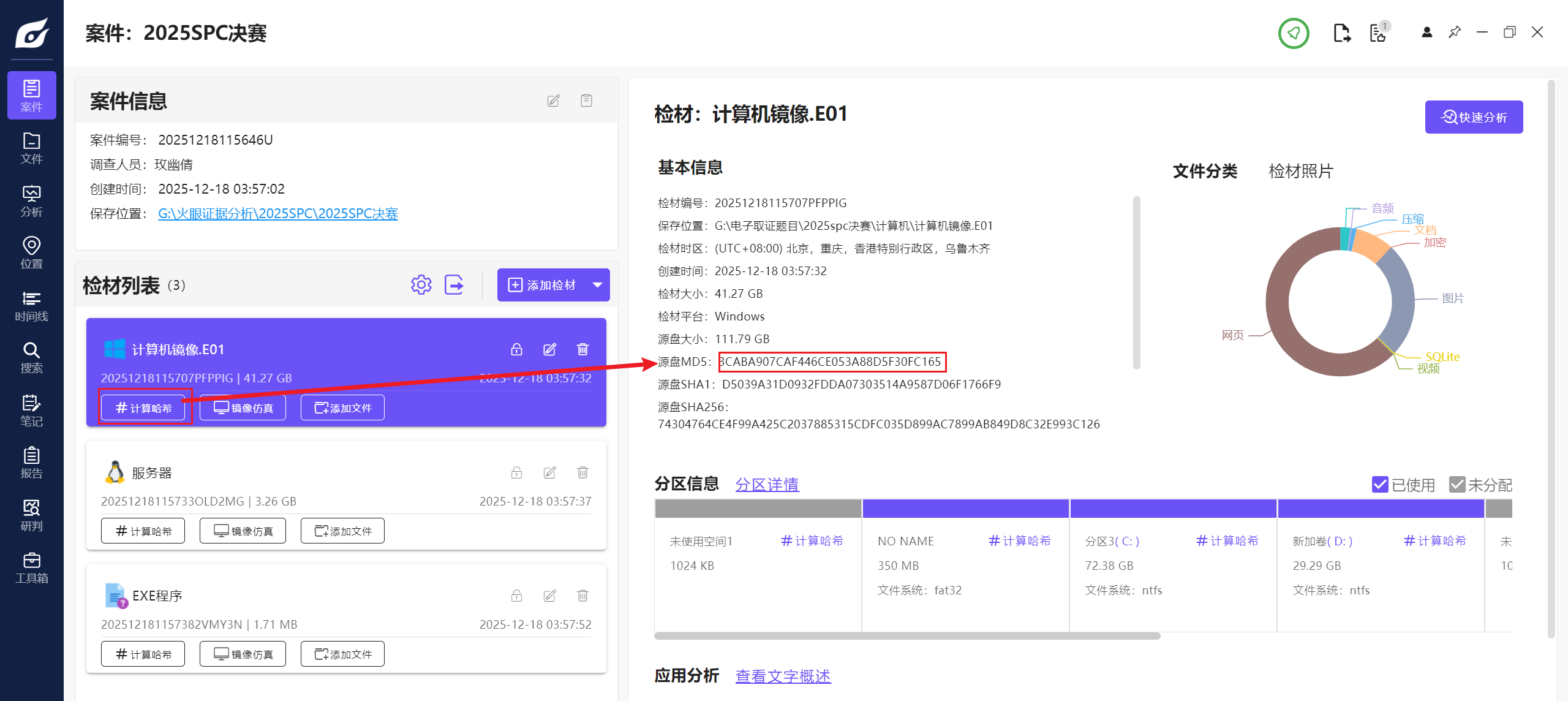This screenshot has height=701, width=1568.
Task: Open the 分析 (Analysis) sidebar icon
Action: point(31,201)
